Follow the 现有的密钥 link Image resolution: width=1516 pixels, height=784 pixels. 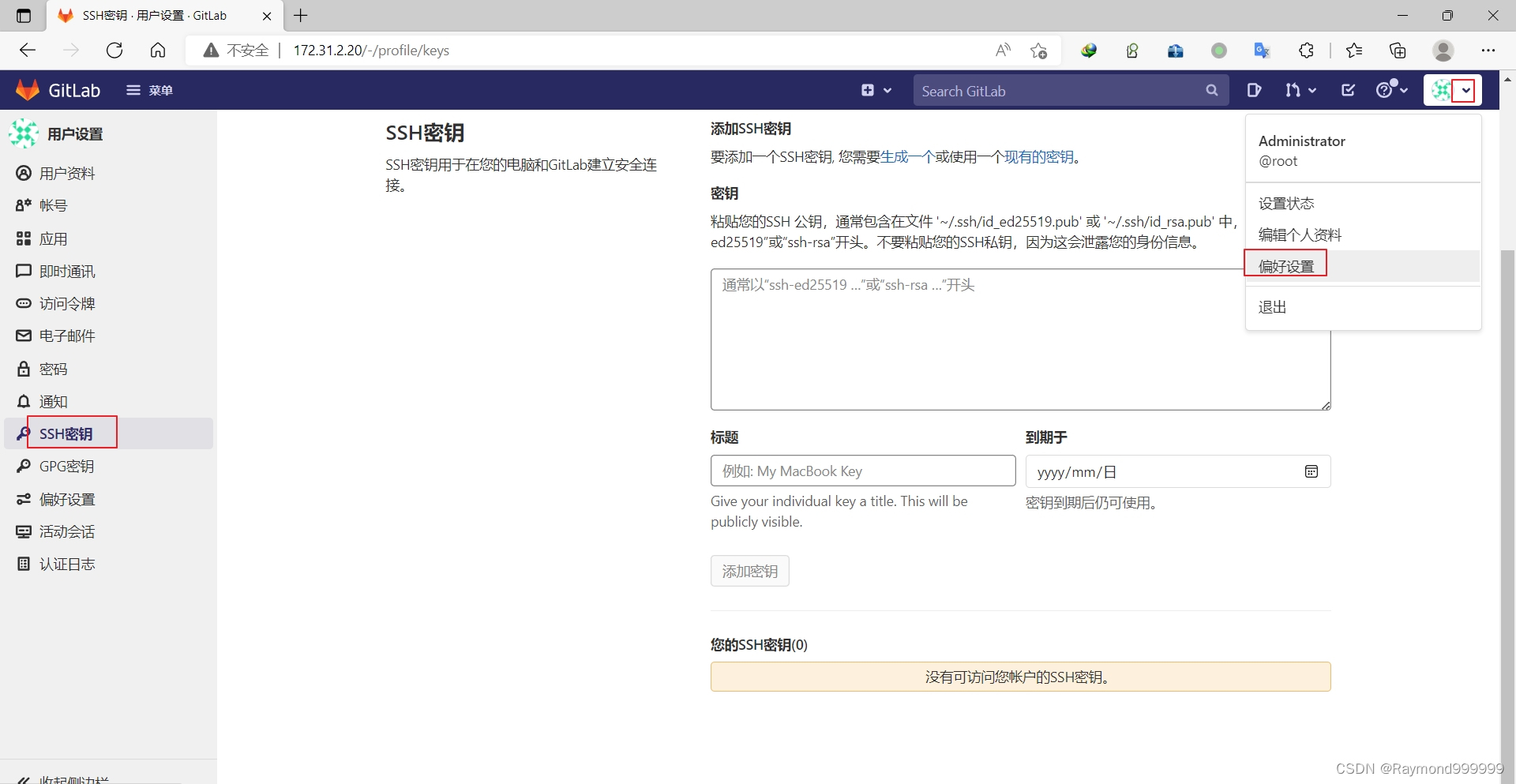coord(1038,157)
